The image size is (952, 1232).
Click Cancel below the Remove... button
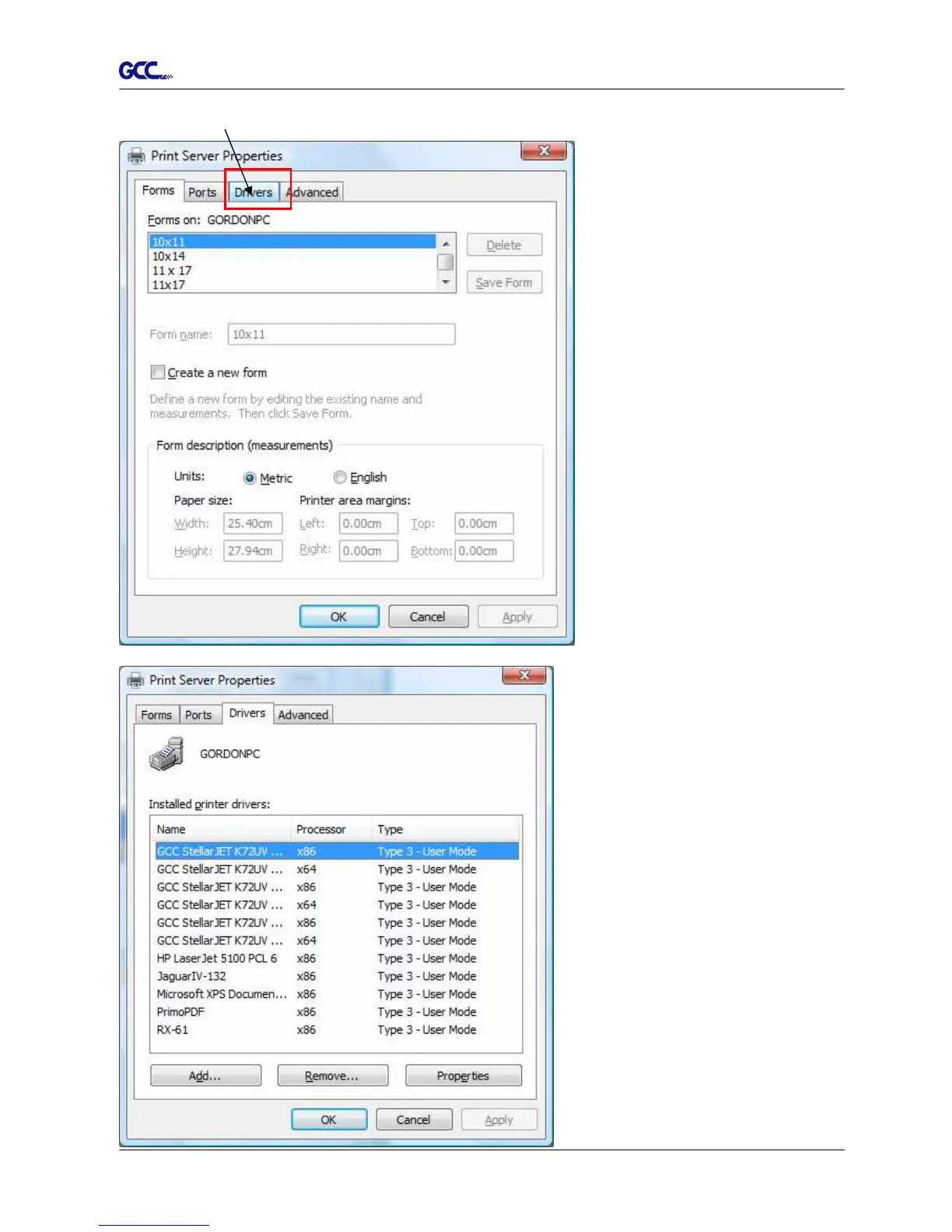[x=414, y=1120]
